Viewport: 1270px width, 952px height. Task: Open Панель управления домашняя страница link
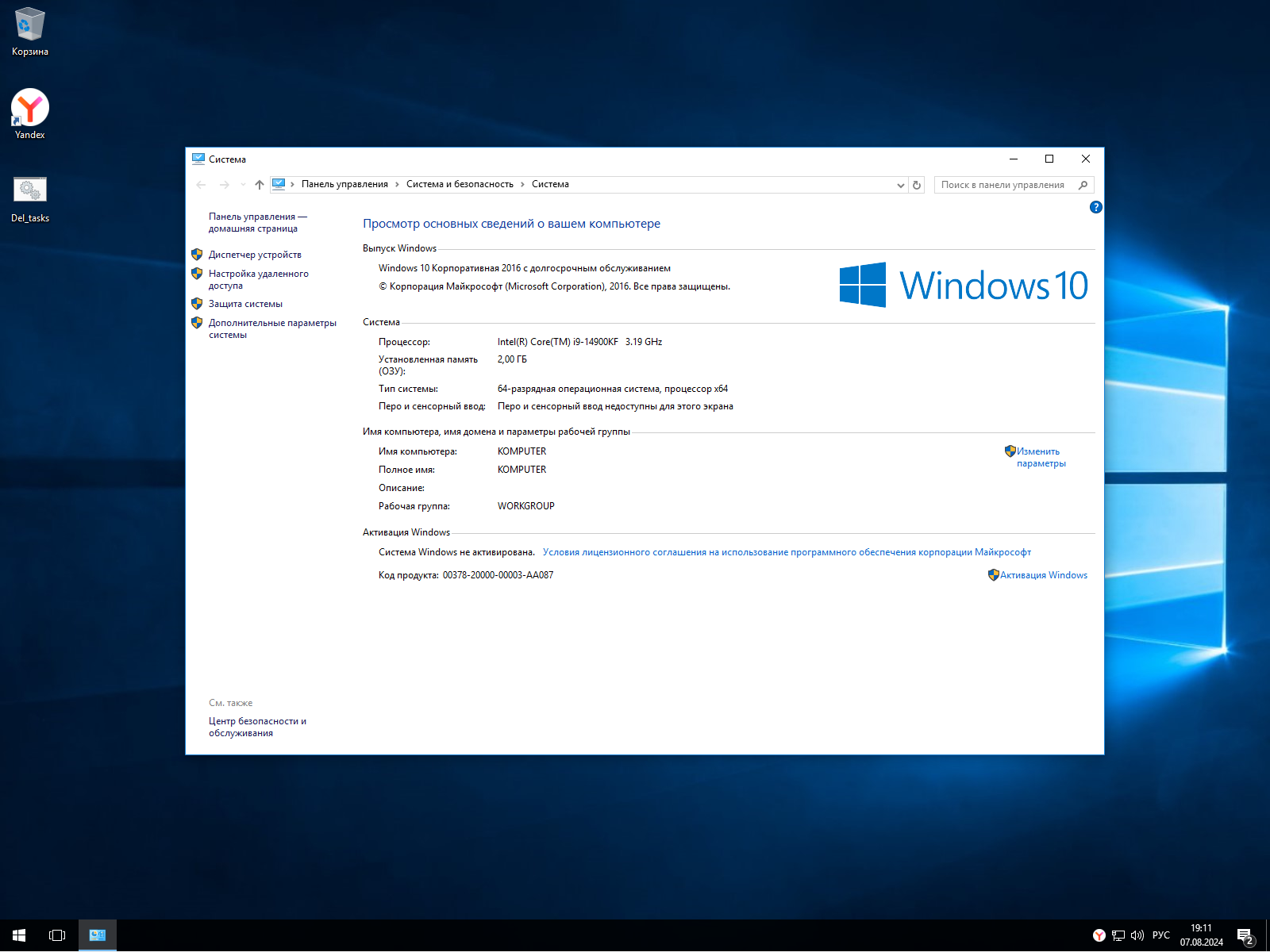tap(257, 222)
